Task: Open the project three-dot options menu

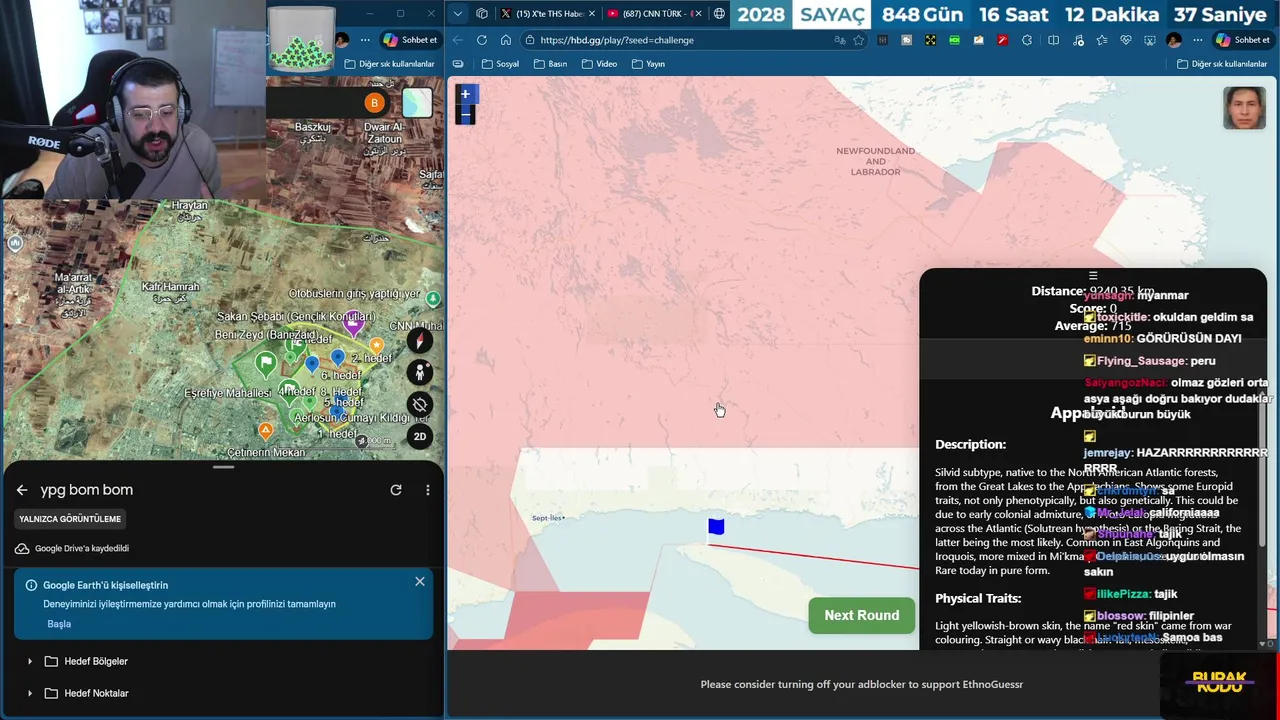Action: [x=428, y=490]
